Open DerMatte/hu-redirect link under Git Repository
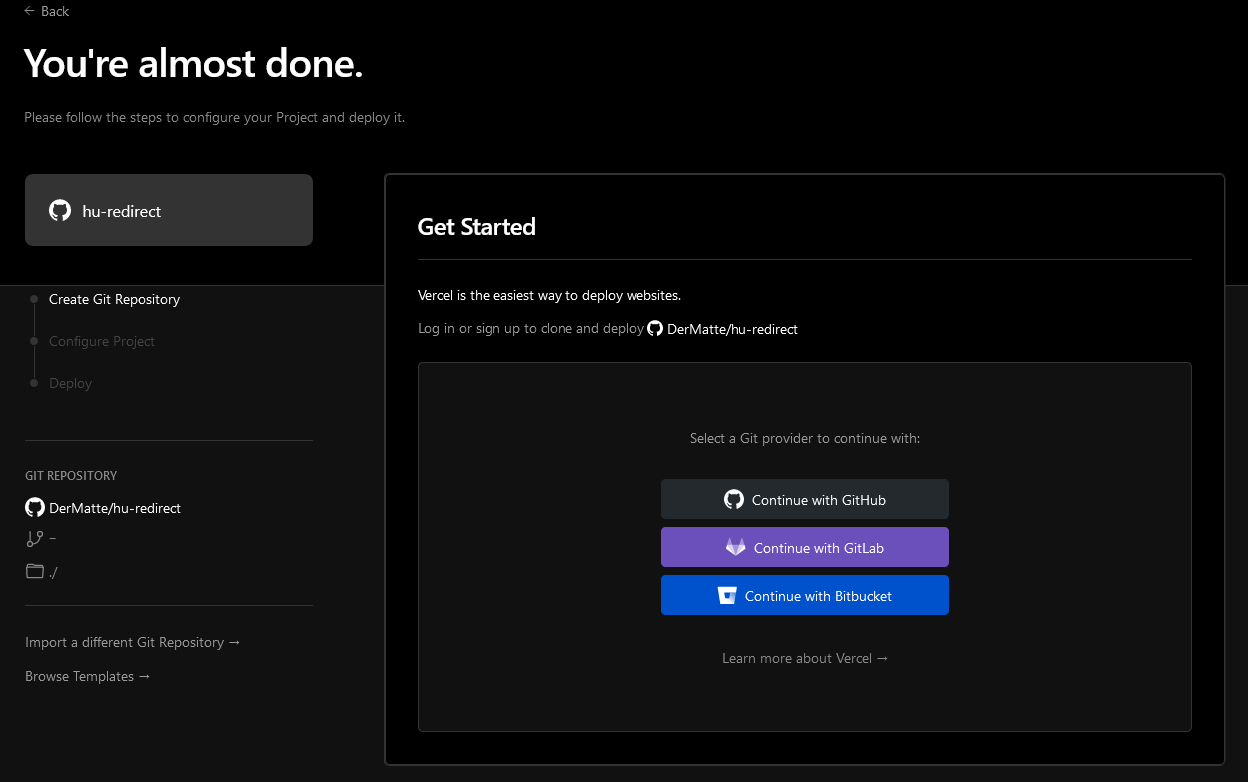The image size is (1248, 782). pos(115,508)
